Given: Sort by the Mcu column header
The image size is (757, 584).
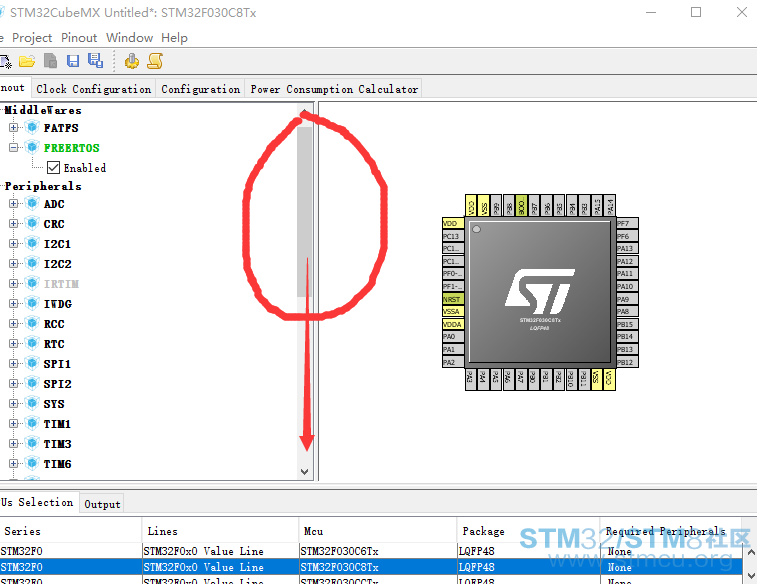Looking at the screenshot, I should point(378,531).
